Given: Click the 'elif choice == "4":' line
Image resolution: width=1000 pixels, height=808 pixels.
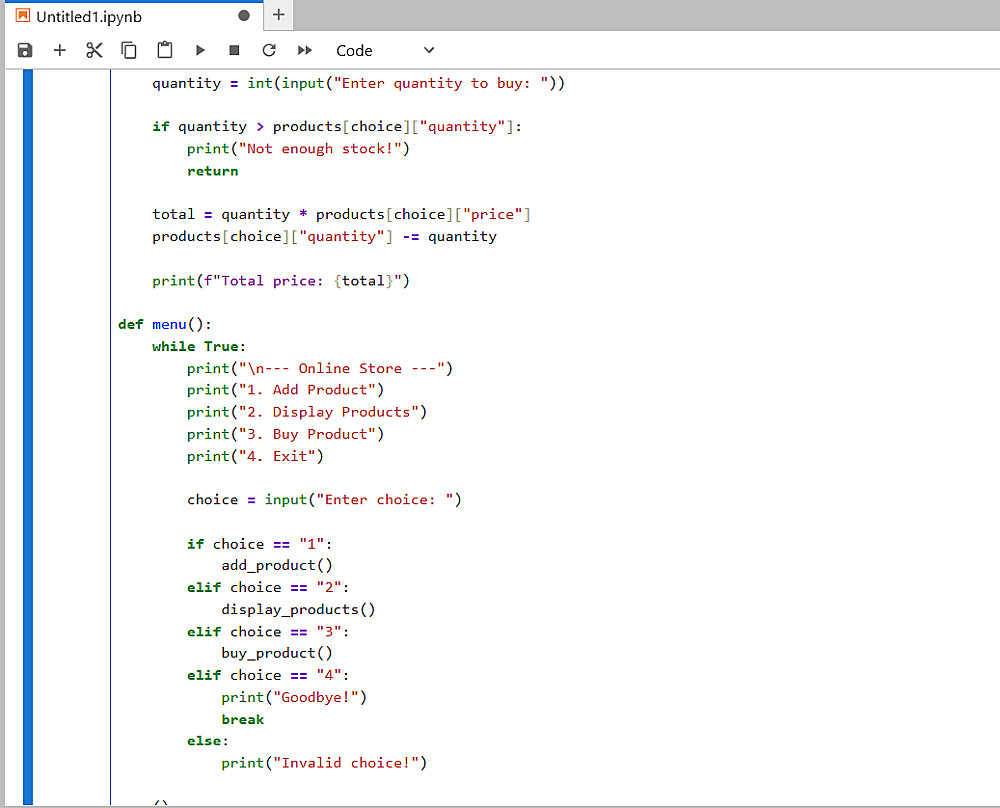Looking at the screenshot, I should point(268,676).
